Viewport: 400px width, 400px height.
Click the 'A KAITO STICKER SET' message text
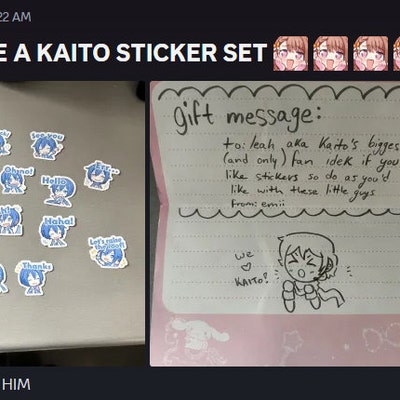click(x=133, y=53)
